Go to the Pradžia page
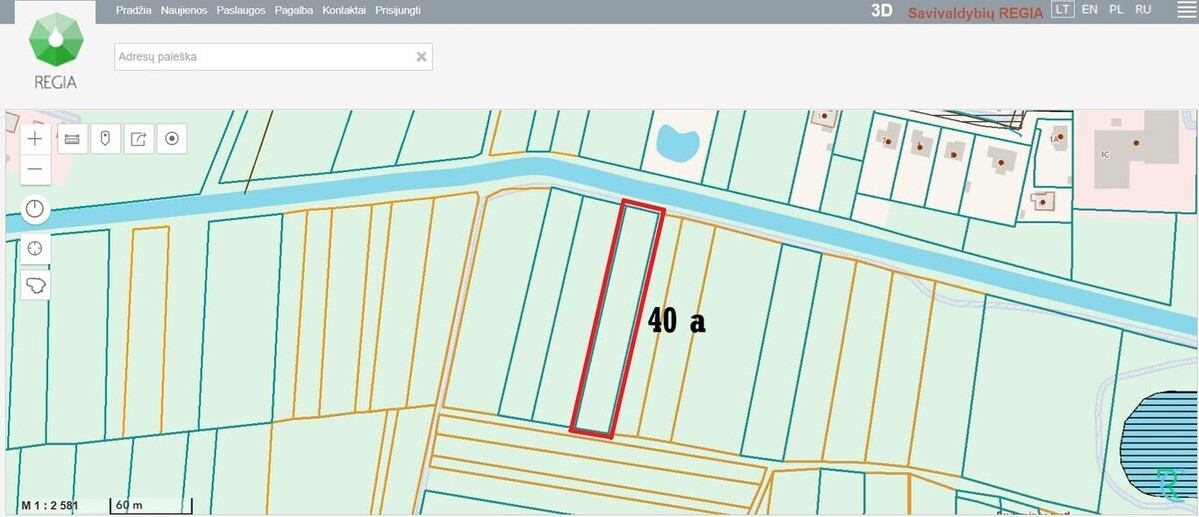The height and width of the screenshot is (517, 1199). pos(134,11)
